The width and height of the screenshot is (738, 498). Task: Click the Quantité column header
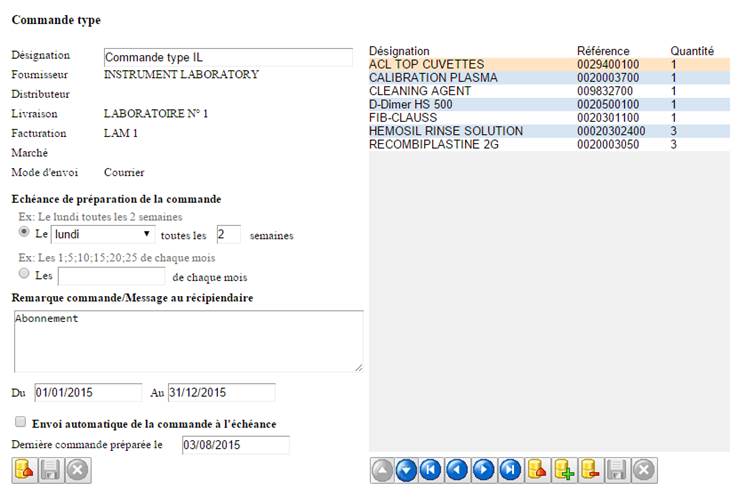692,51
